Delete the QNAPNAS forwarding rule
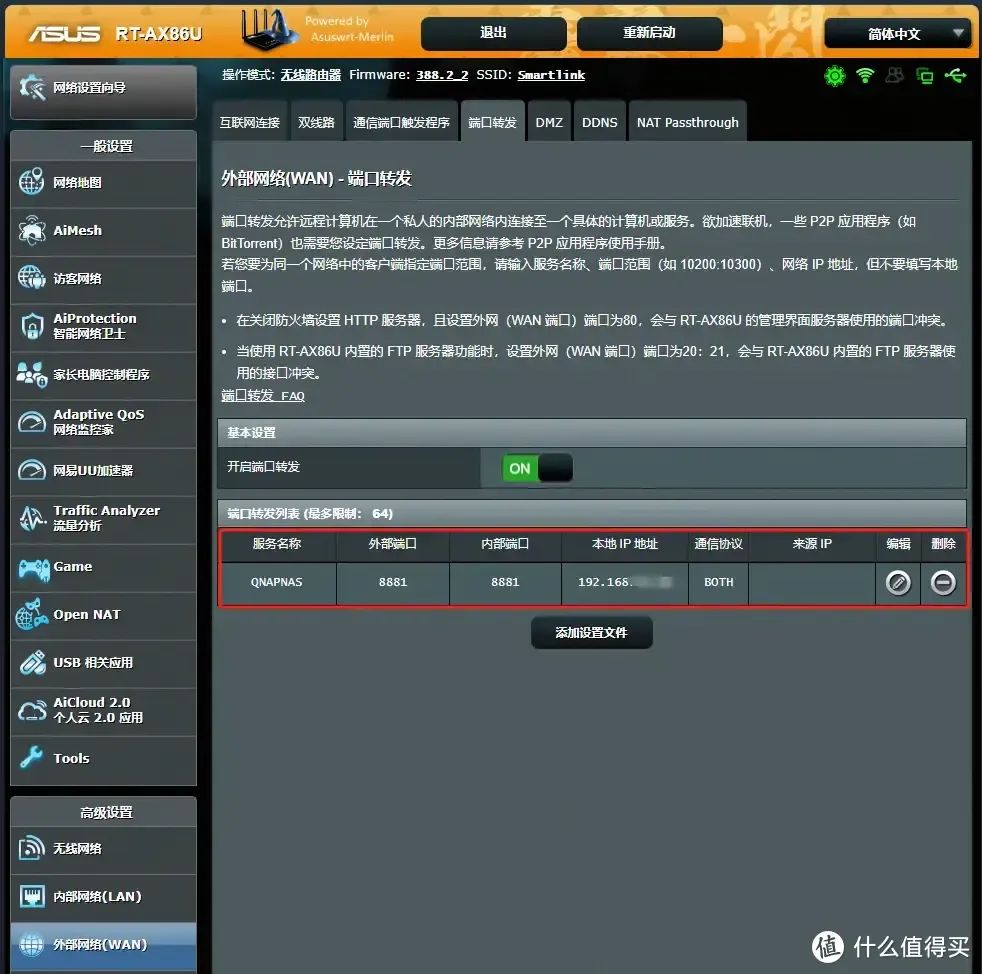This screenshot has width=982, height=974. tap(942, 583)
